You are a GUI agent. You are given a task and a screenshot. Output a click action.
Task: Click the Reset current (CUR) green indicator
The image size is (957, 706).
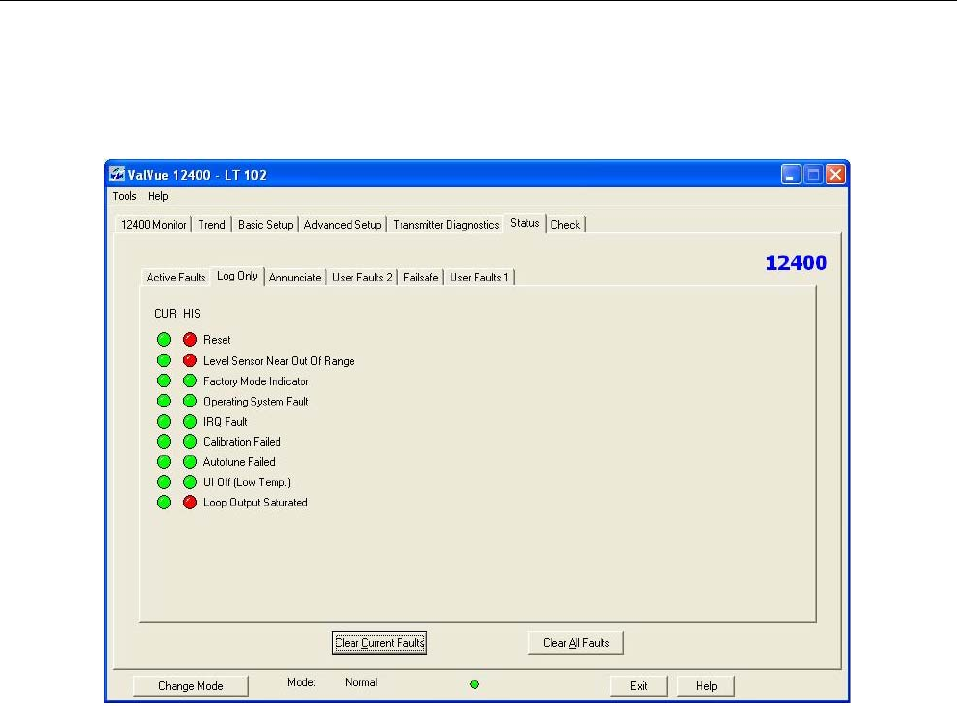(164, 339)
